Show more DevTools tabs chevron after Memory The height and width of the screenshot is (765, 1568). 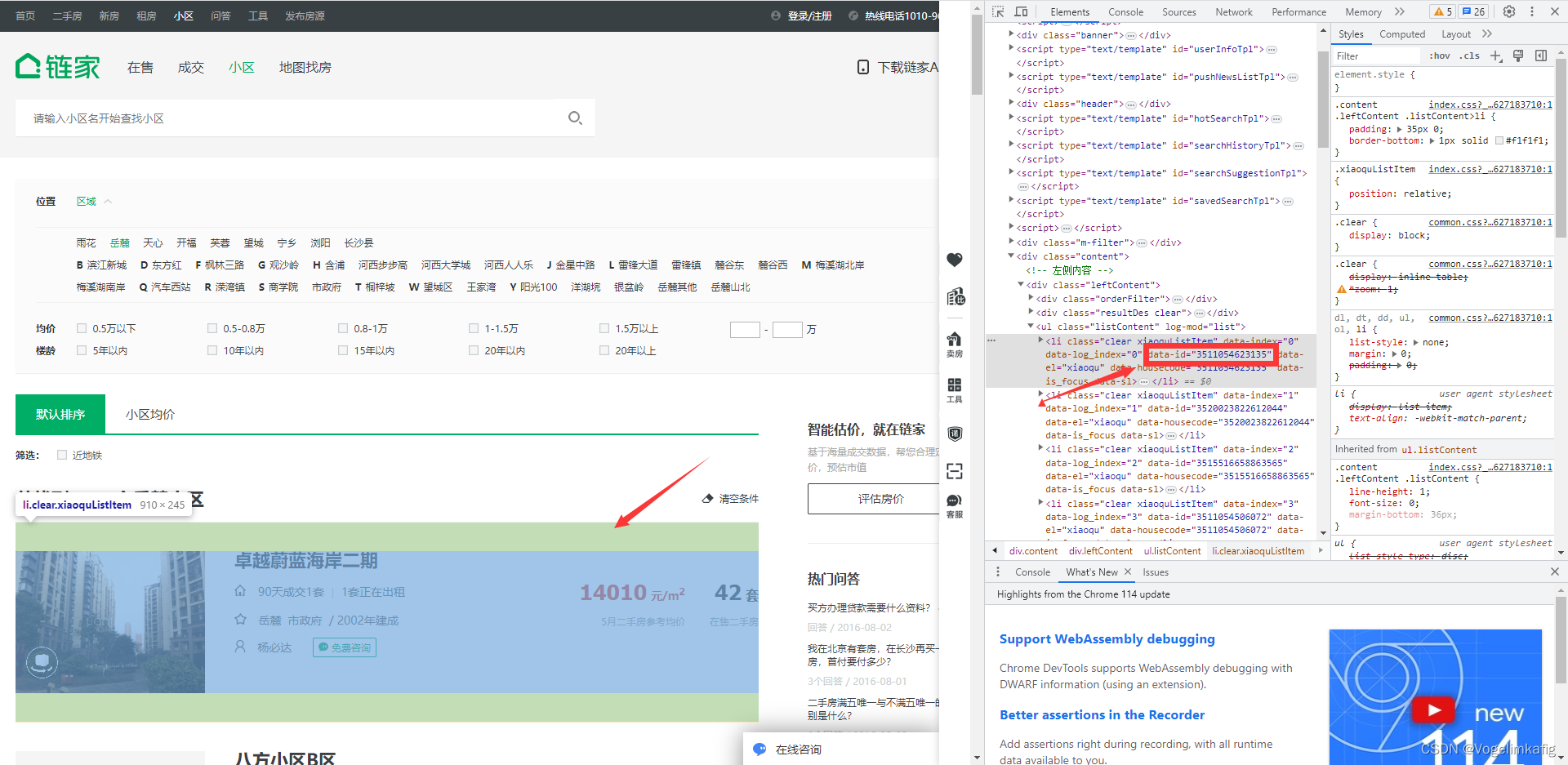(x=1400, y=11)
